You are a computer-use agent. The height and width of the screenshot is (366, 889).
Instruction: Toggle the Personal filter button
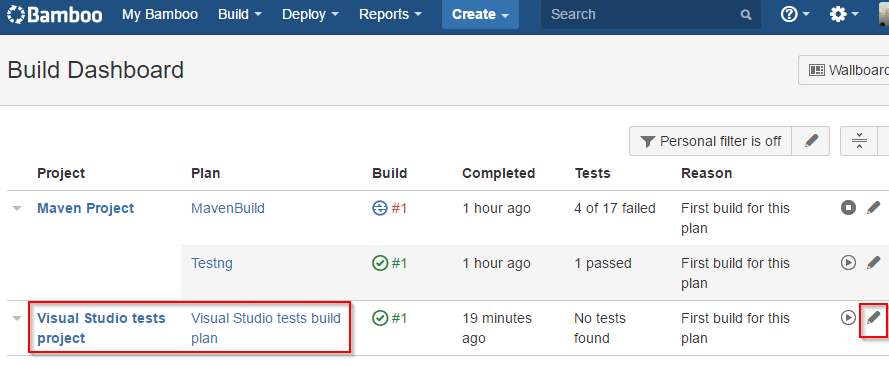point(710,141)
